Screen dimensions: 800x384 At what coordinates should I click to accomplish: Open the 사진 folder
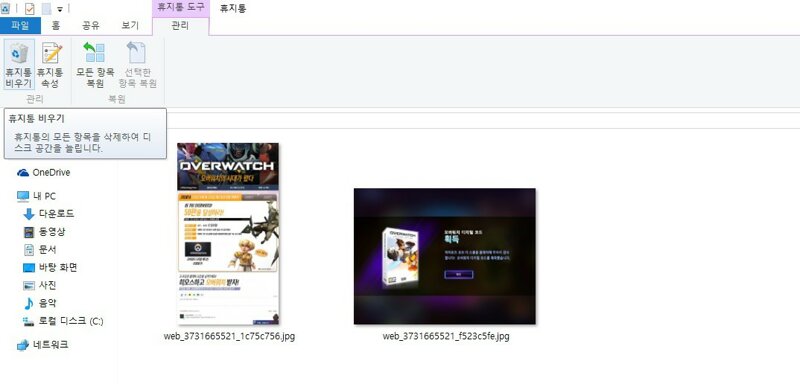pyautogui.click(x=40, y=285)
